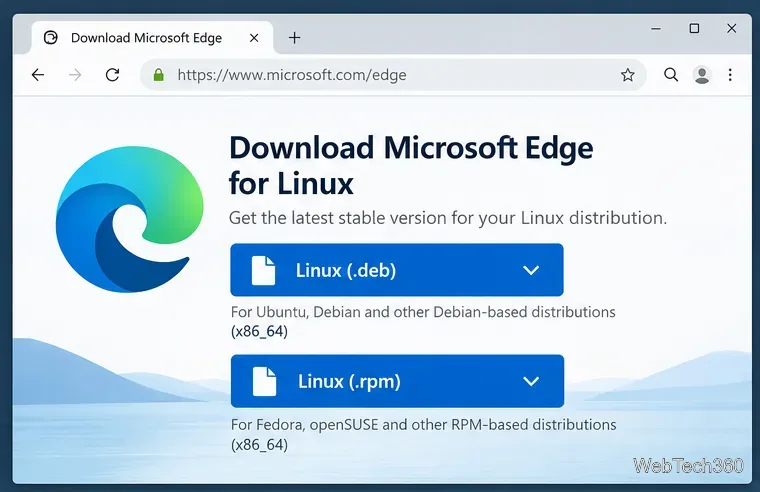This screenshot has width=760, height=492.
Task: Click 'For Ubuntu, Debian' description text
Action: tap(423, 321)
